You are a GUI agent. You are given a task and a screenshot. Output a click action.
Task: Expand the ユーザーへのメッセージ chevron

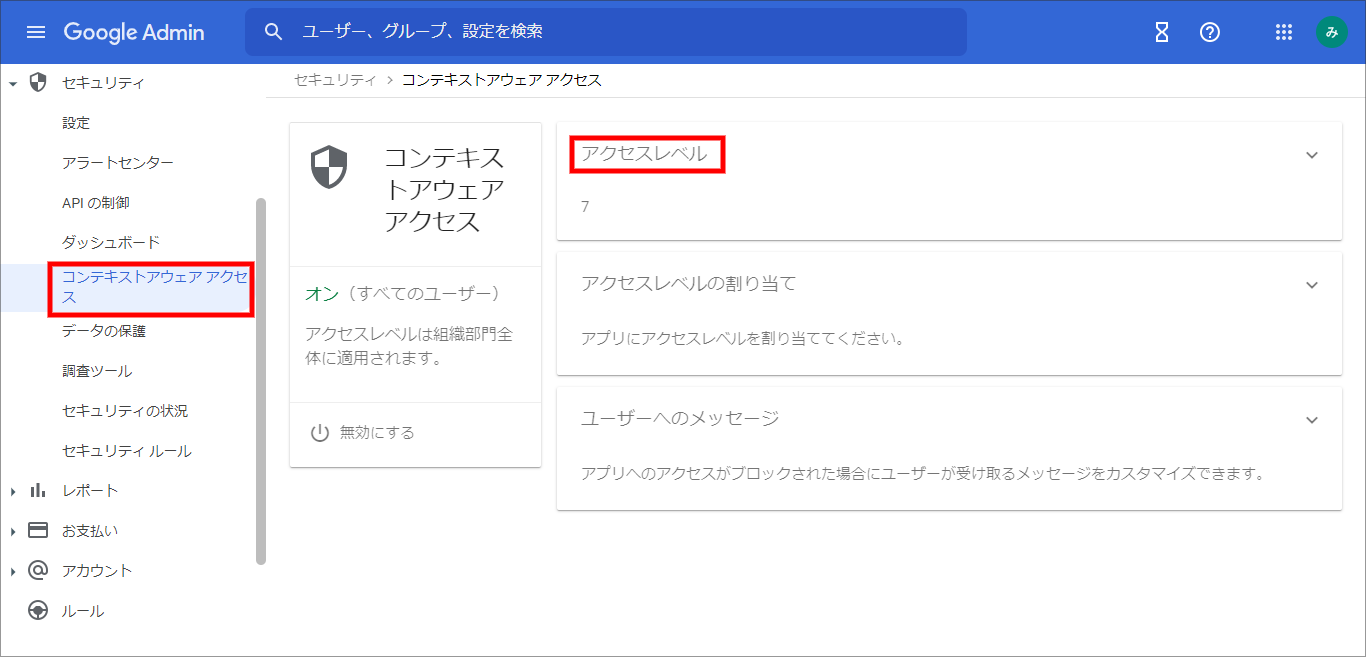pyautogui.click(x=1313, y=420)
